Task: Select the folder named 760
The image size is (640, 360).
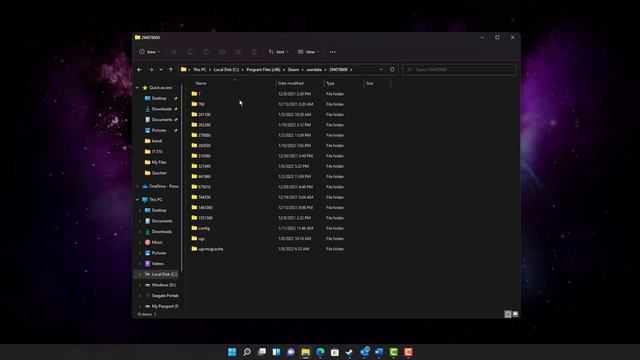Action: (x=201, y=104)
